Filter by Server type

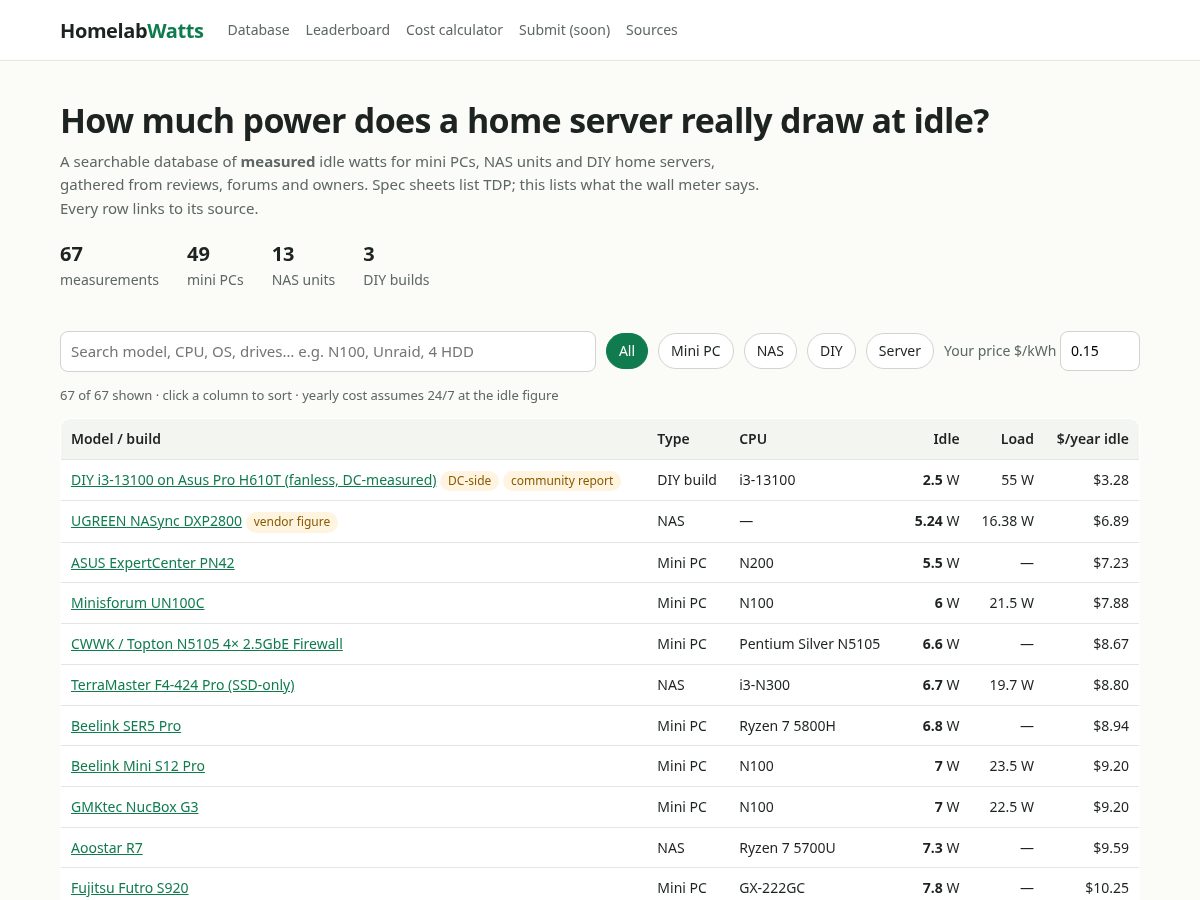[900, 351]
